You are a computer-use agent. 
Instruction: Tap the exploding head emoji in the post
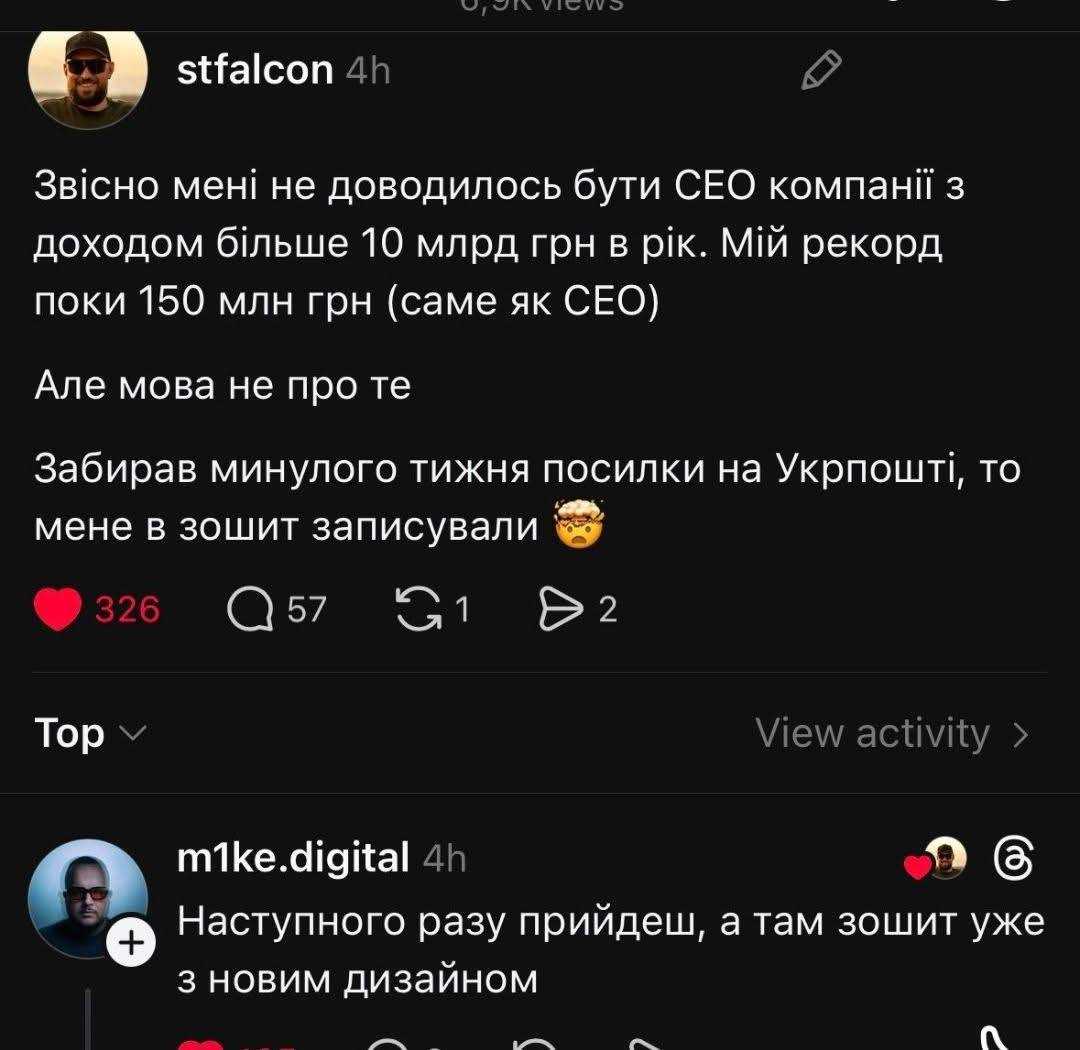[579, 527]
